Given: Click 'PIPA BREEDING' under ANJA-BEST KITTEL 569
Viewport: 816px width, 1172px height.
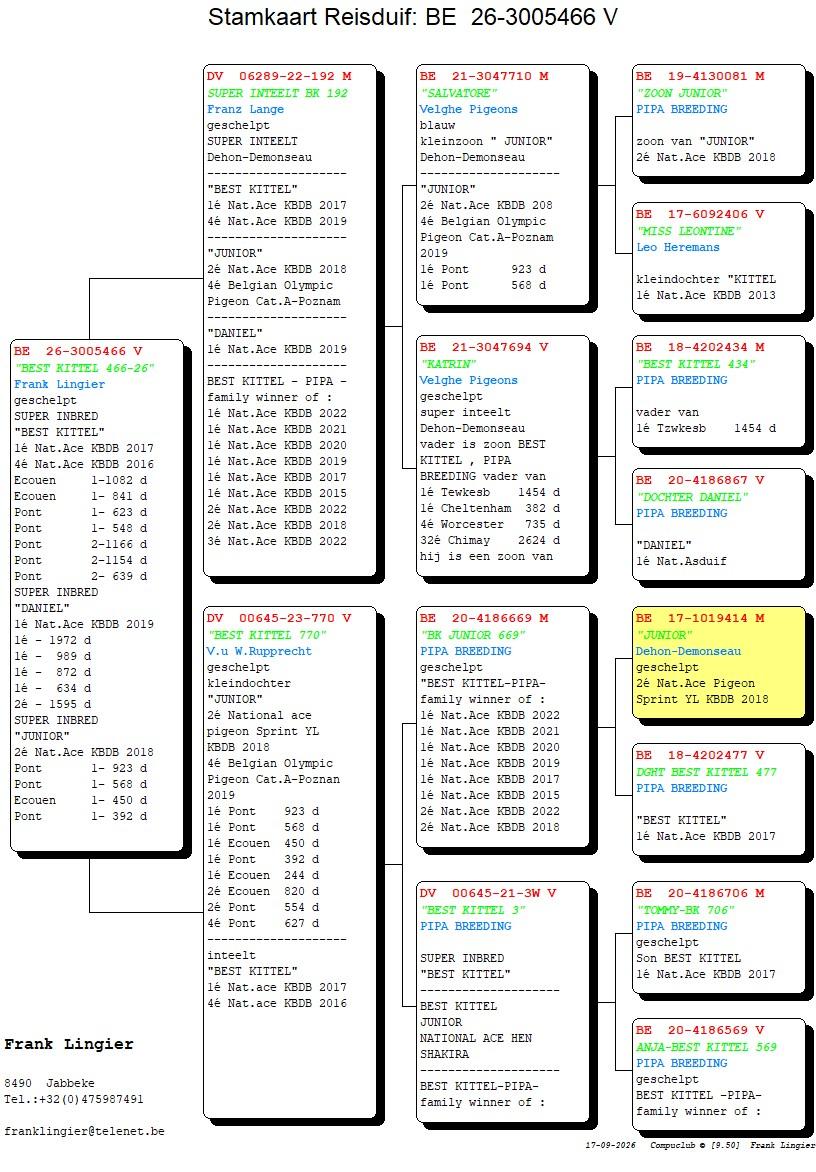Looking at the screenshot, I should pyautogui.click(x=682, y=1064).
